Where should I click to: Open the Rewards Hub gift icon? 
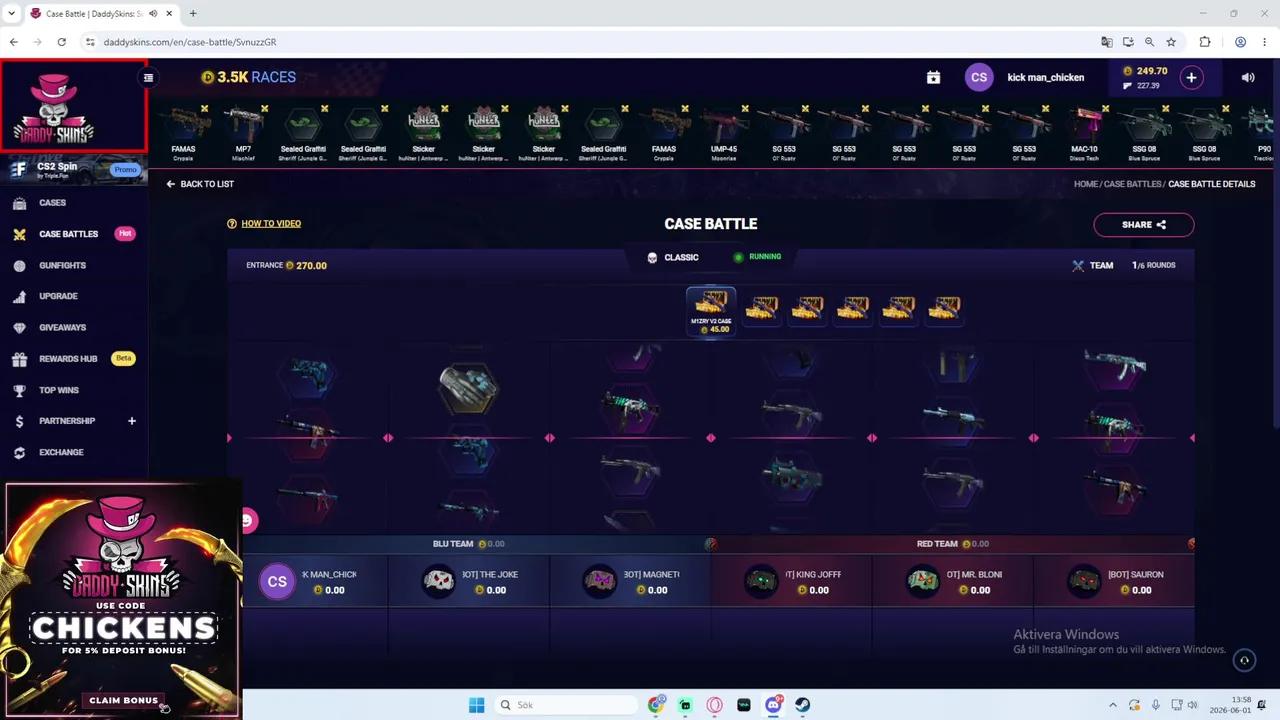pyautogui.click(x=19, y=358)
